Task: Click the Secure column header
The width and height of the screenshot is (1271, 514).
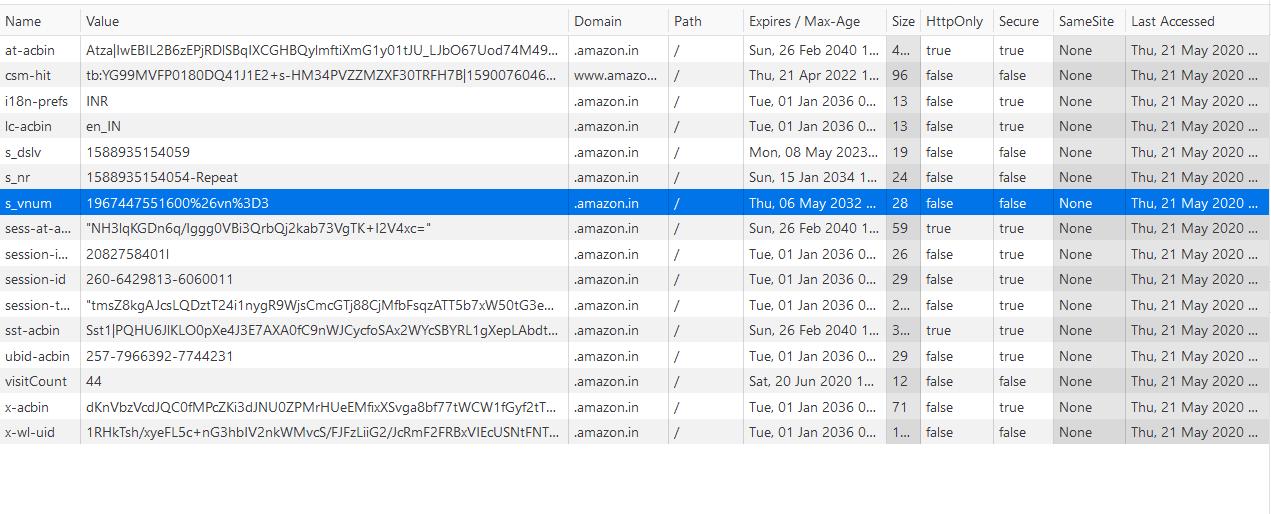Action: pyautogui.click(x=1018, y=21)
